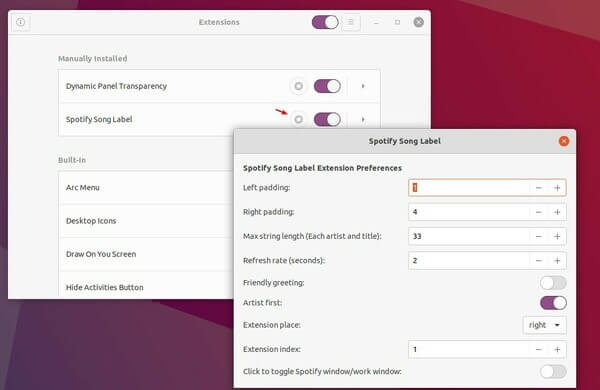
Task: Decrease Left padding with minus button
Action: [x=538, y=188]
